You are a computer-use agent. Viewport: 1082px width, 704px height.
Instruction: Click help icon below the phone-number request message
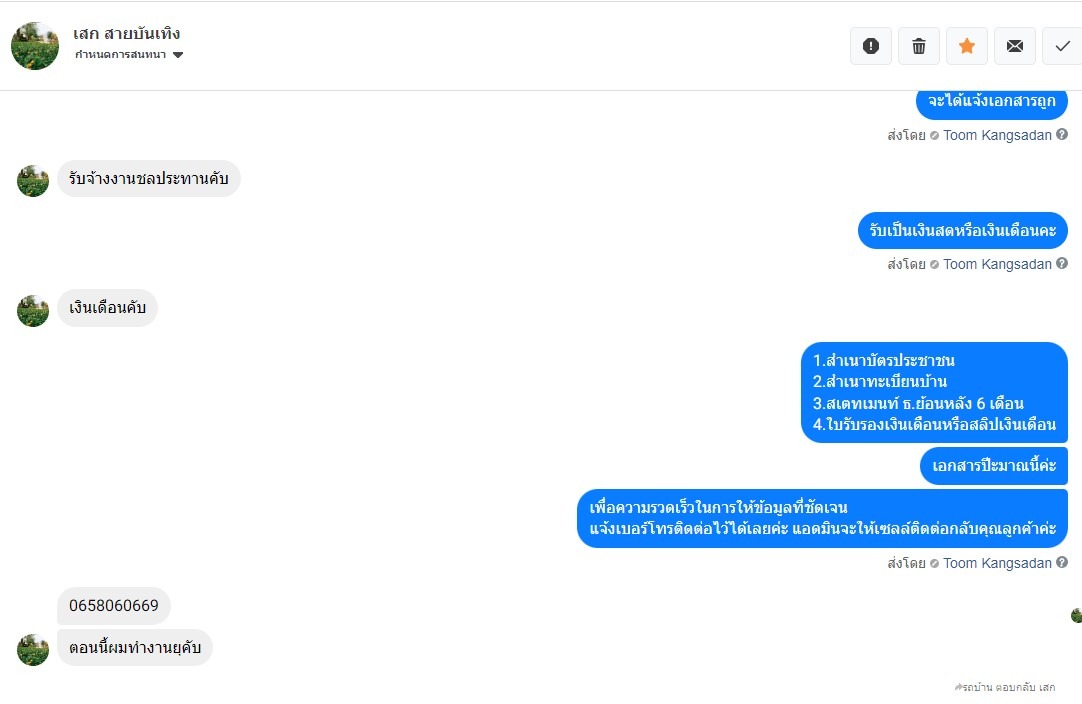(1062, 563)
